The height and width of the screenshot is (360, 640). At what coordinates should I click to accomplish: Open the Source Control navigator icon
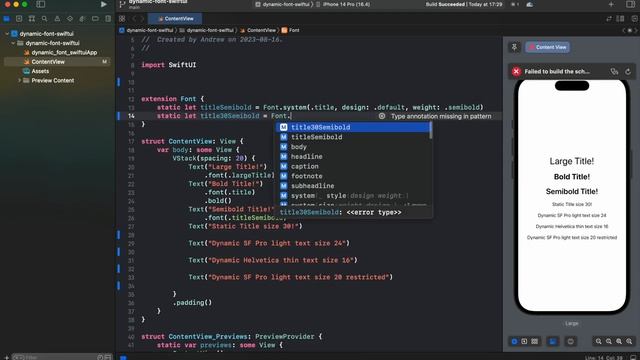tap(19, 19)
